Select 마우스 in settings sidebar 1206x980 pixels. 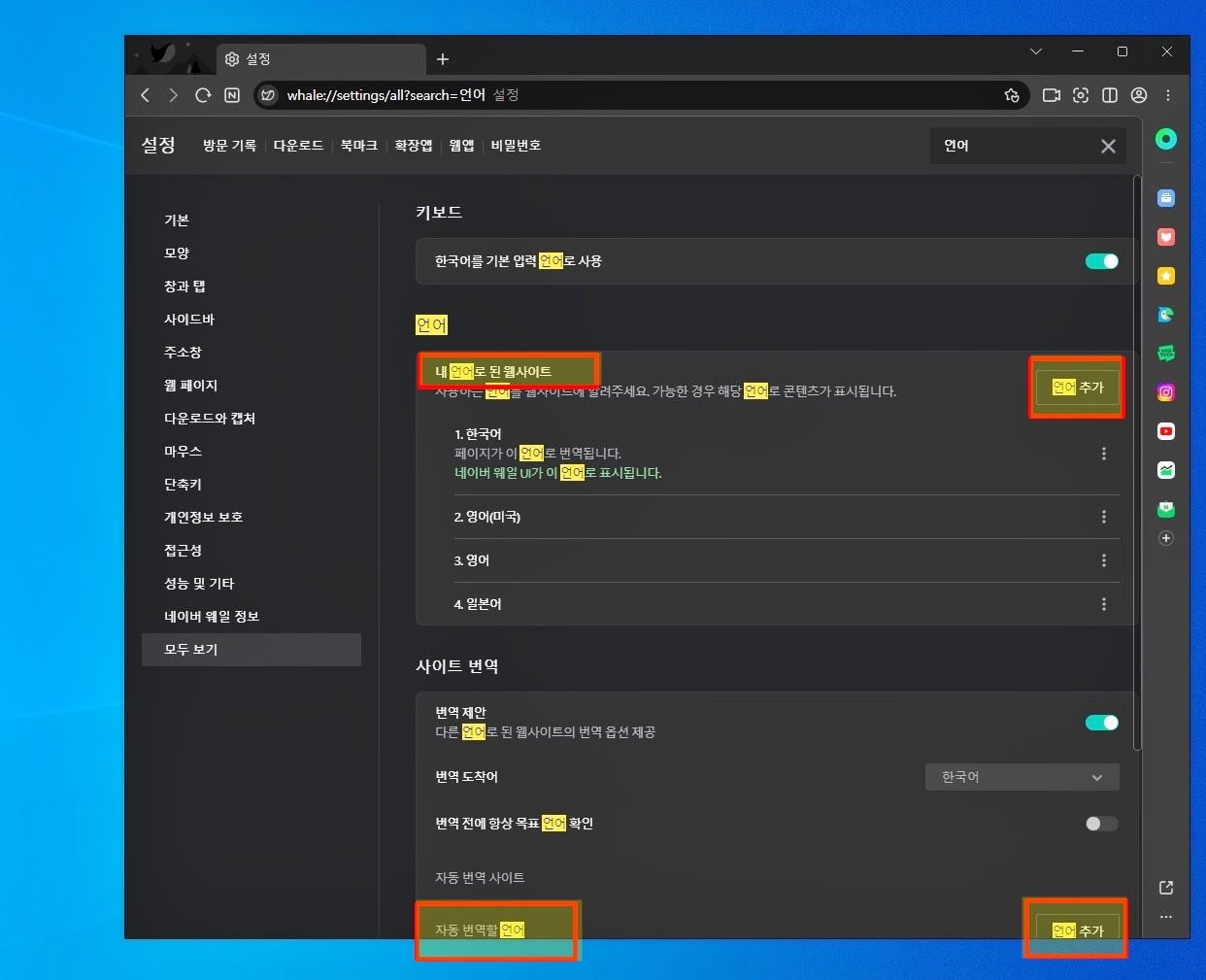click(251, 452)
